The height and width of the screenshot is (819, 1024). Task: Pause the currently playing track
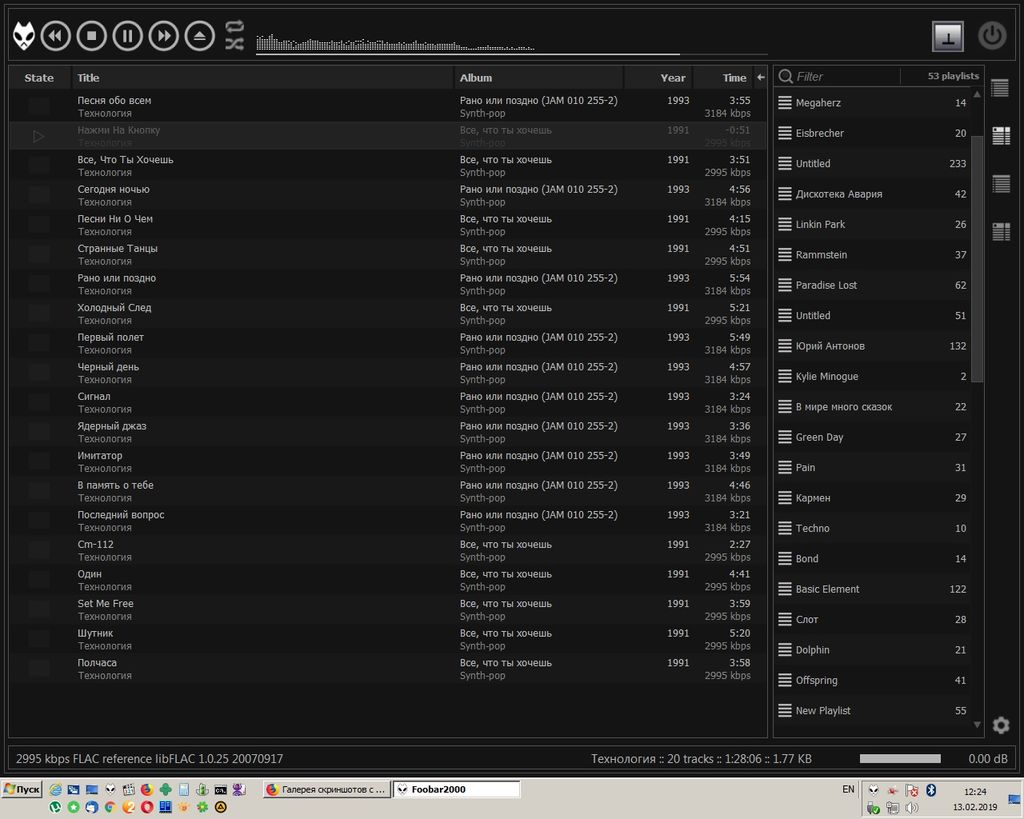click(x=127, y=37)
